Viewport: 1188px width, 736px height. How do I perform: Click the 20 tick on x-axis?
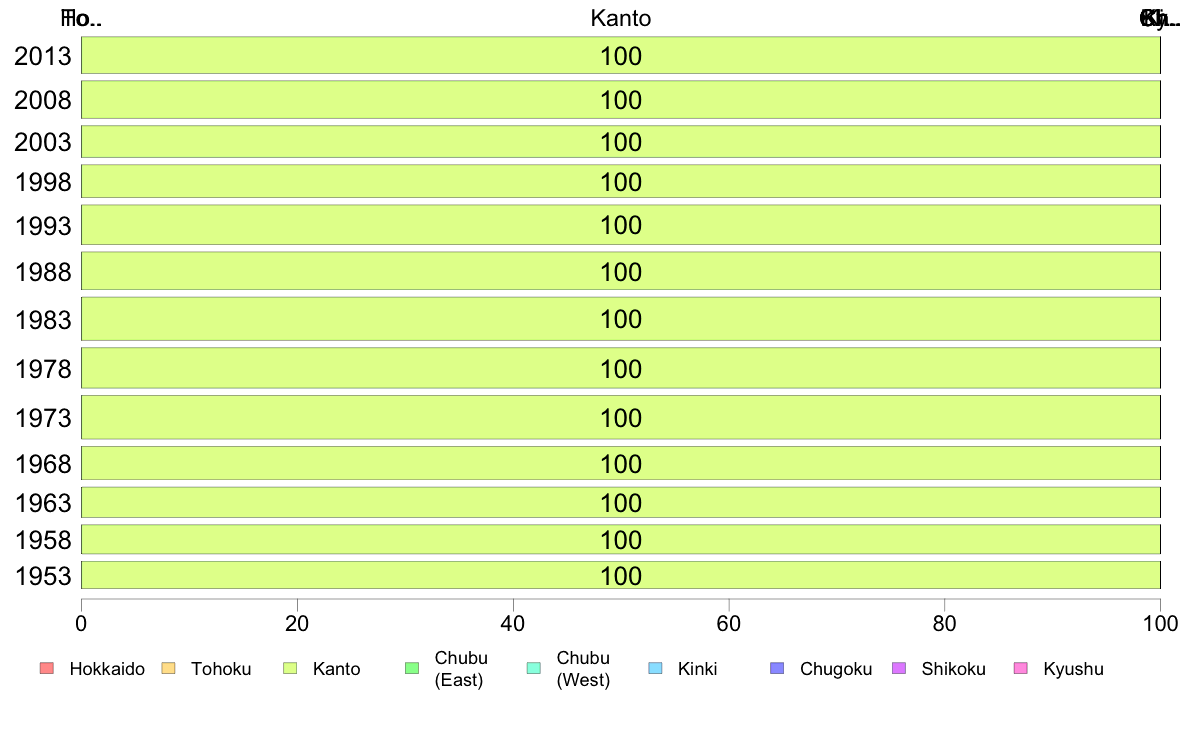(x=297, y=624)
